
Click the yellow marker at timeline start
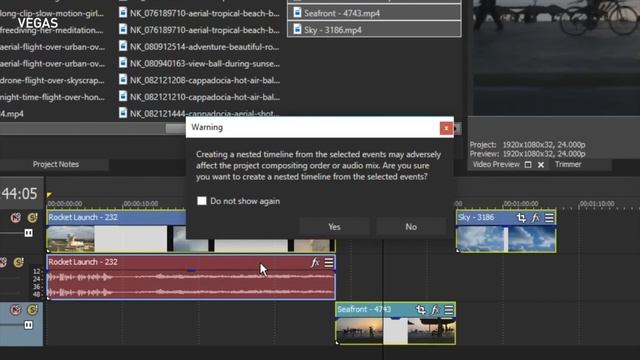(49, 195)
